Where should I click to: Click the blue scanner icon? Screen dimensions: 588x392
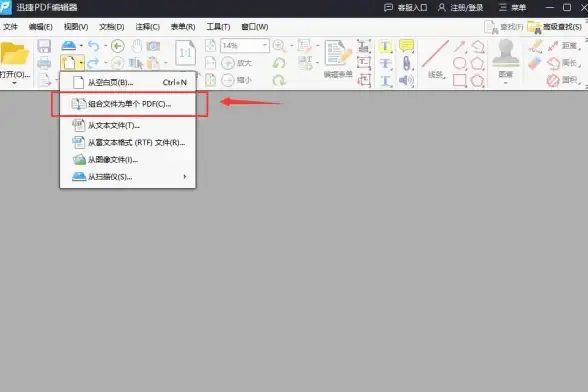(x=69, y=46)
